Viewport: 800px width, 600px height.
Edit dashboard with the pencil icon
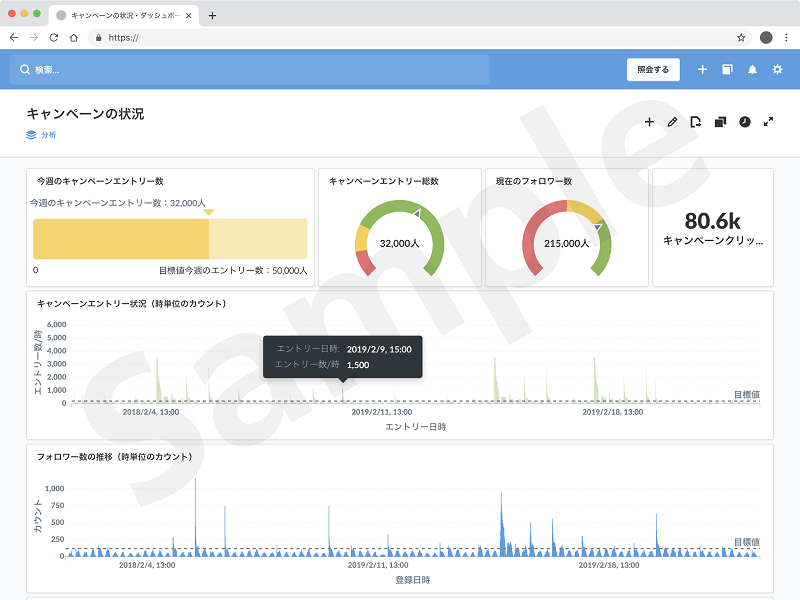[672, 122]
